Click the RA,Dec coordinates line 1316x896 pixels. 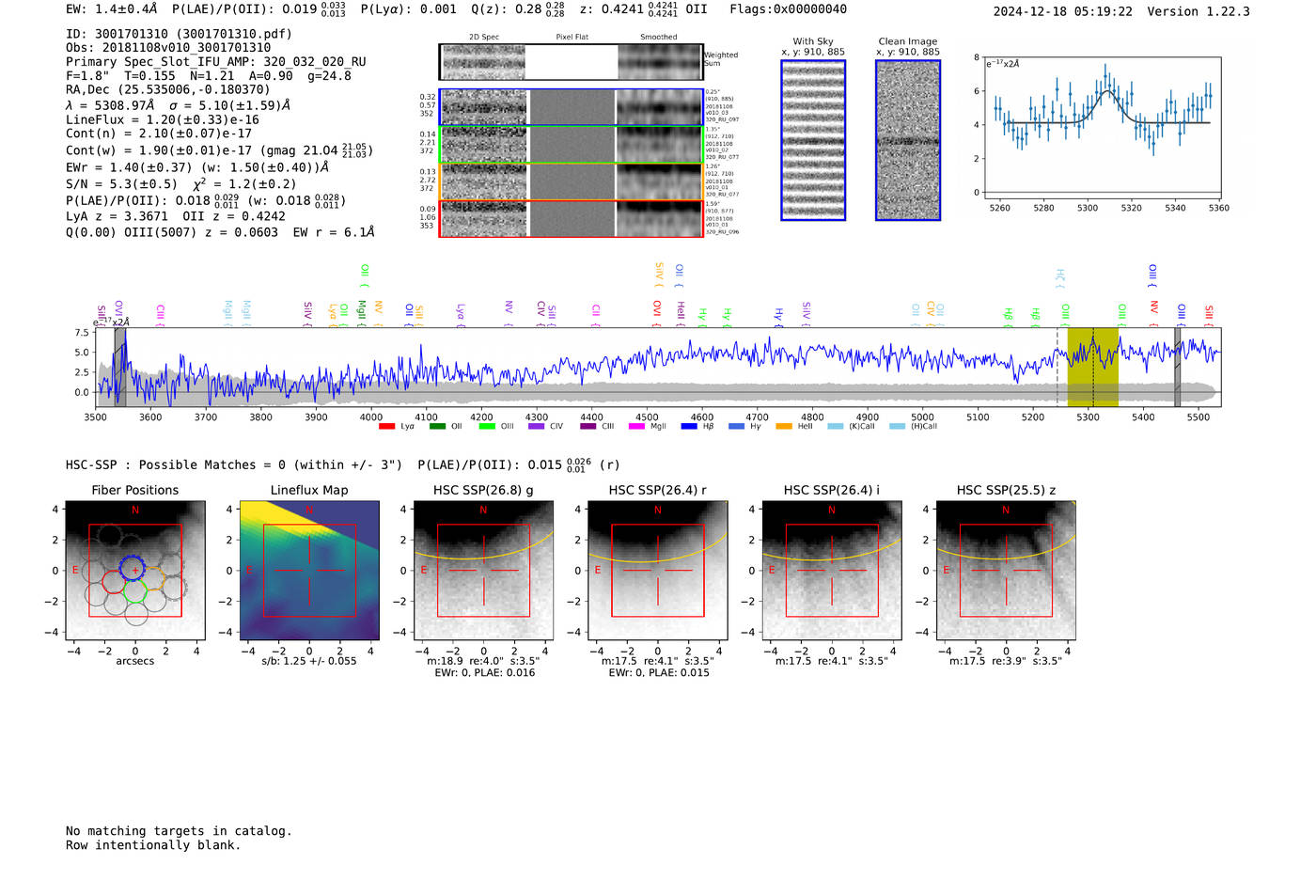(x=168, y=90)
